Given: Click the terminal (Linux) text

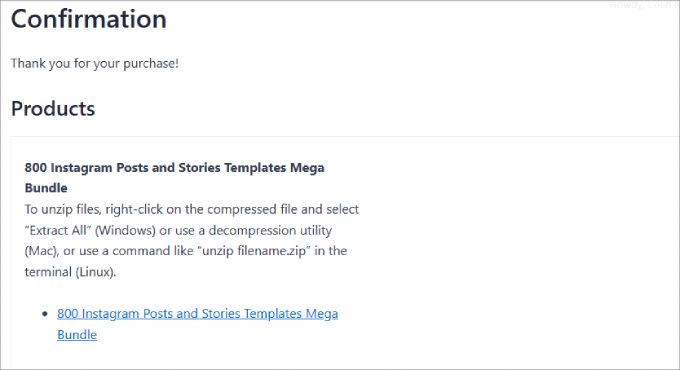Looking at the screenshot, I should 70,272.
